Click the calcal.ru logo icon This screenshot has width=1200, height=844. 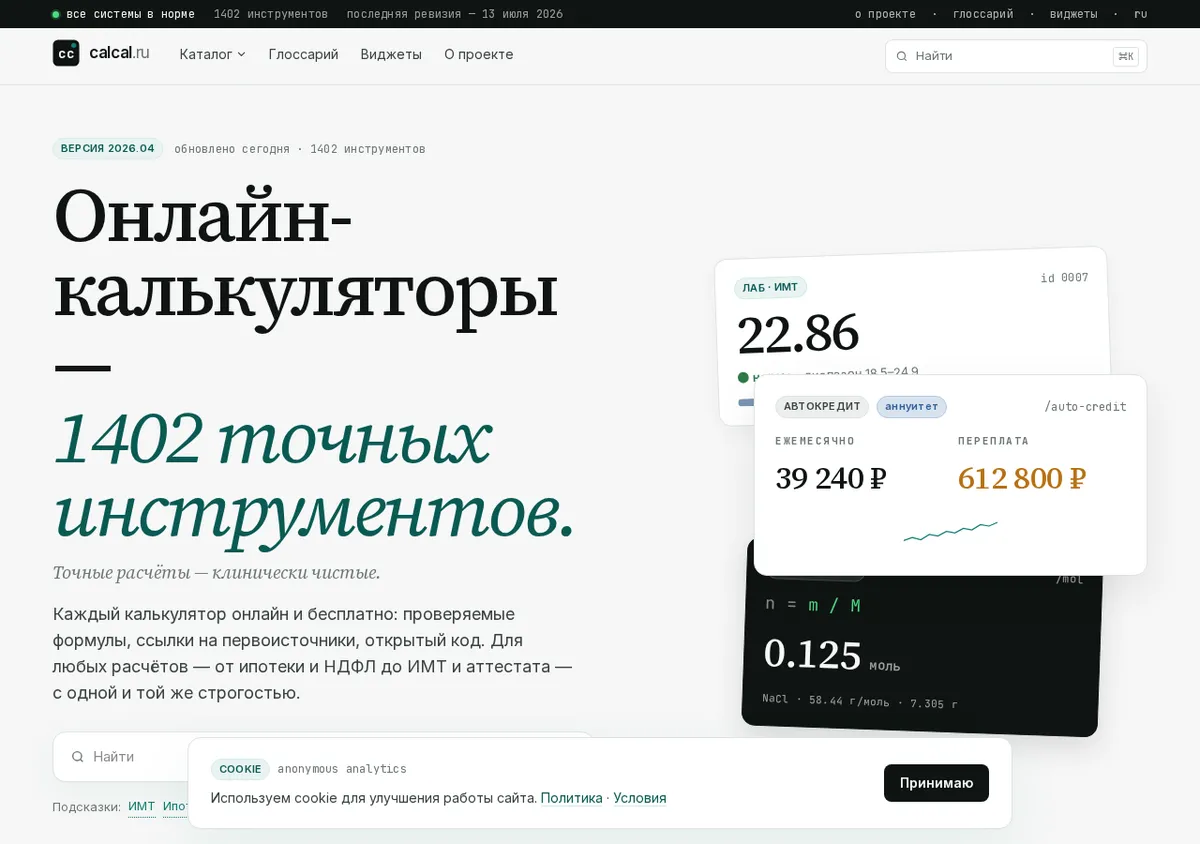pyautogui.click(x=66, y=53)
